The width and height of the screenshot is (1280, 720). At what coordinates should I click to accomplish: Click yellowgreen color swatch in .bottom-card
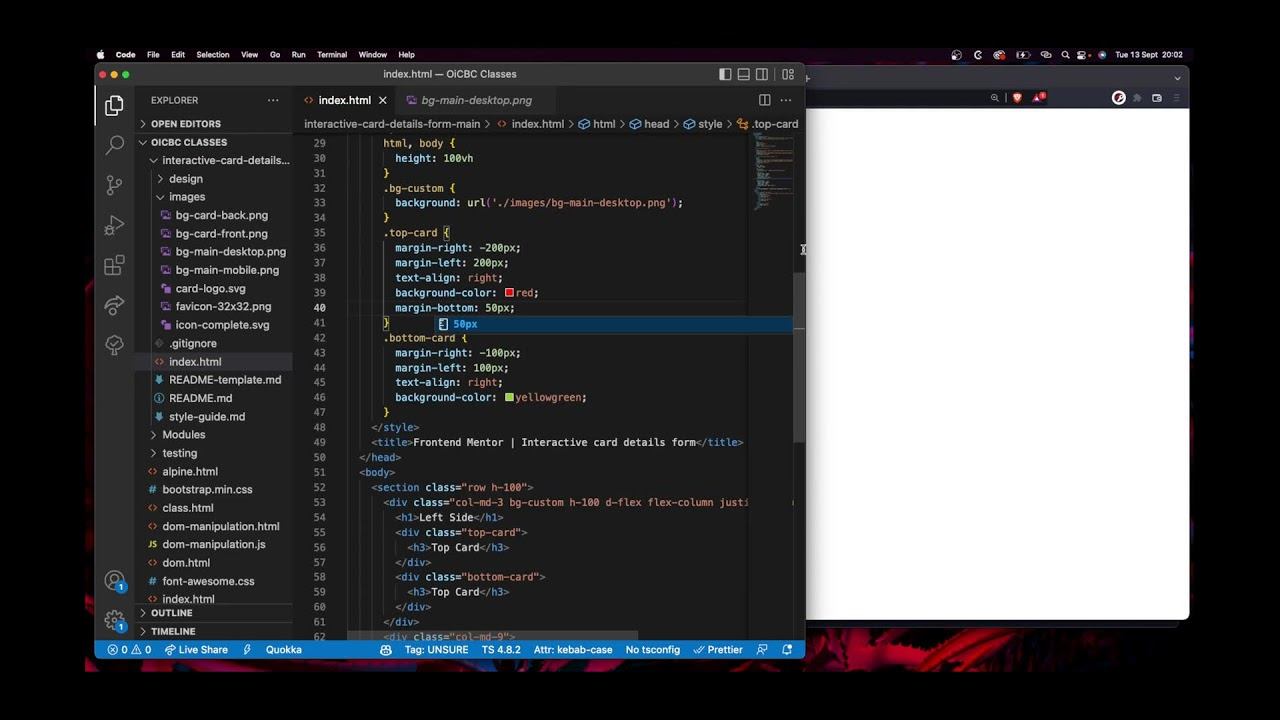(509, 397)
